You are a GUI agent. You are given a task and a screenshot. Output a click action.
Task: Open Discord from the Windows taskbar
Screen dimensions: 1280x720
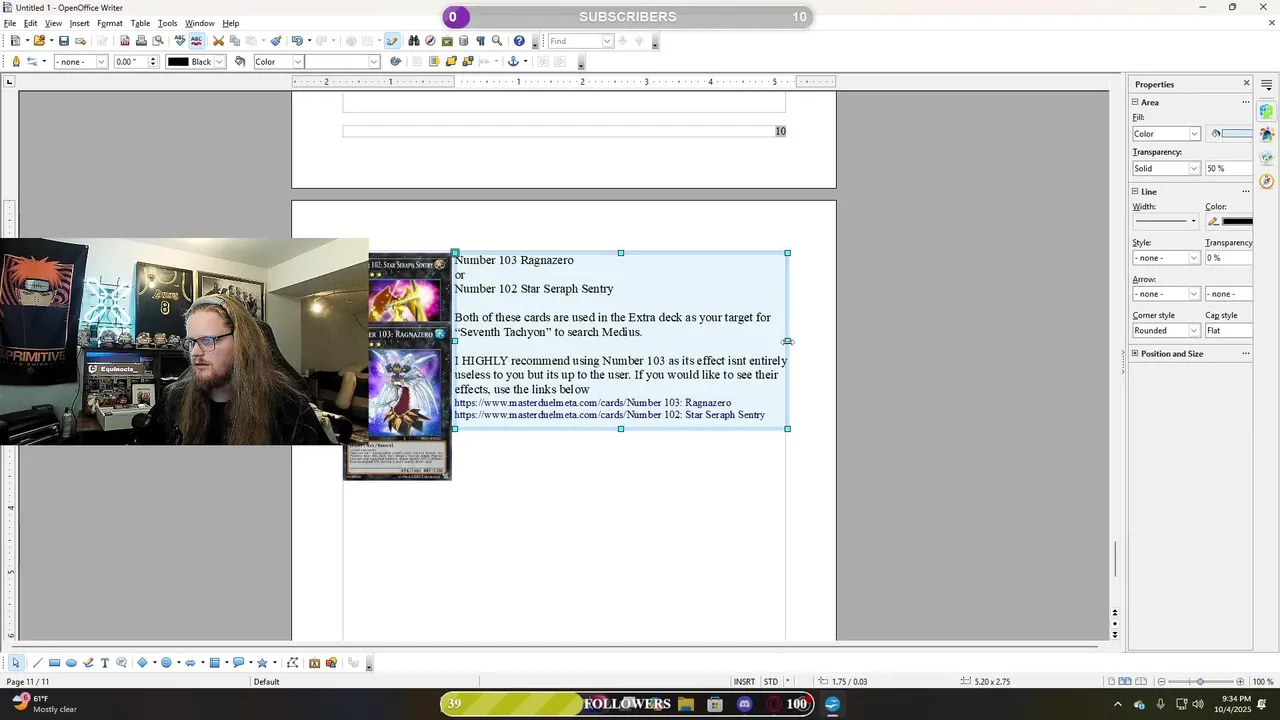tap(744, 704)
